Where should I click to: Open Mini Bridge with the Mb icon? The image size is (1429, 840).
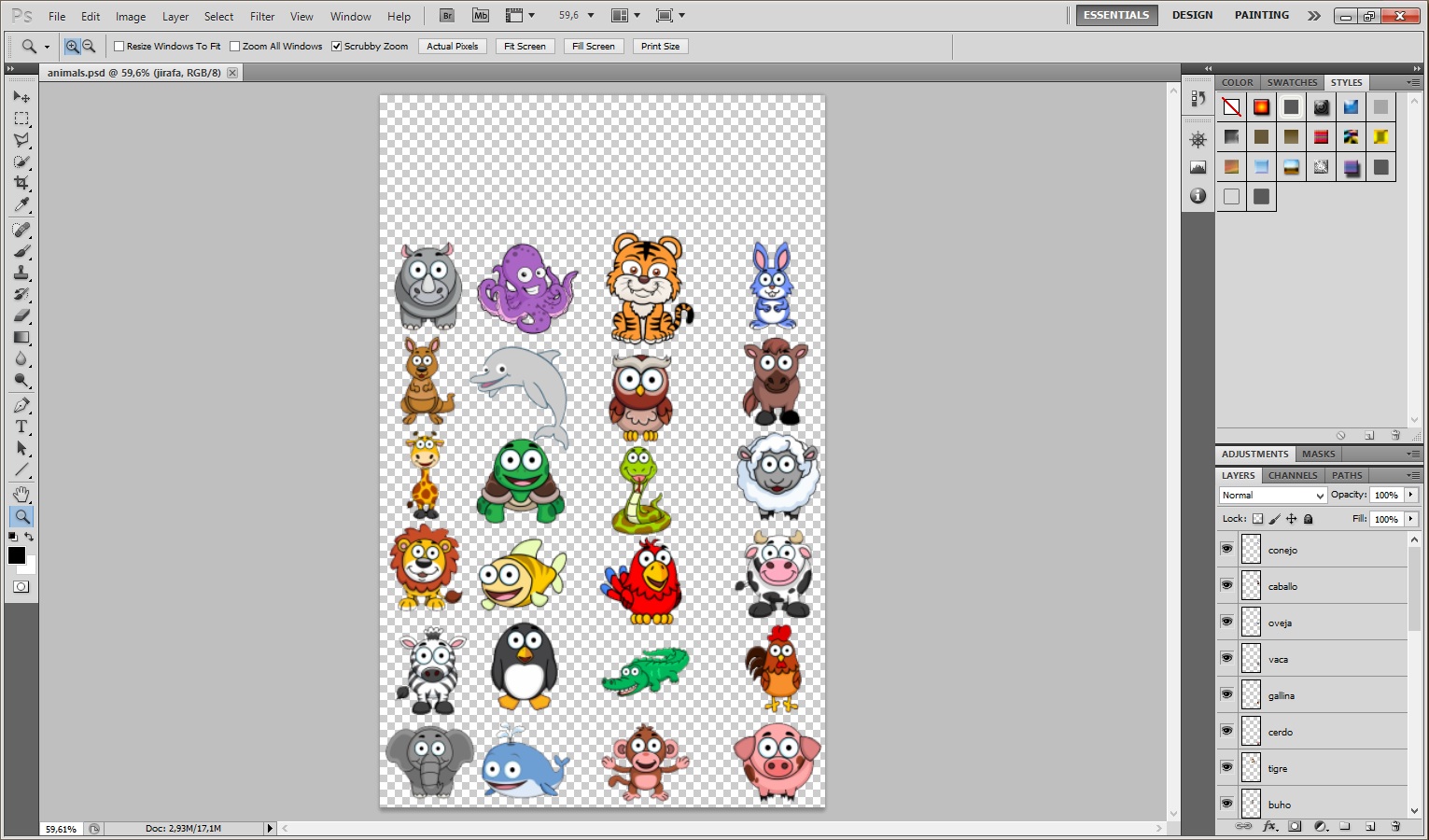(481, 16)
